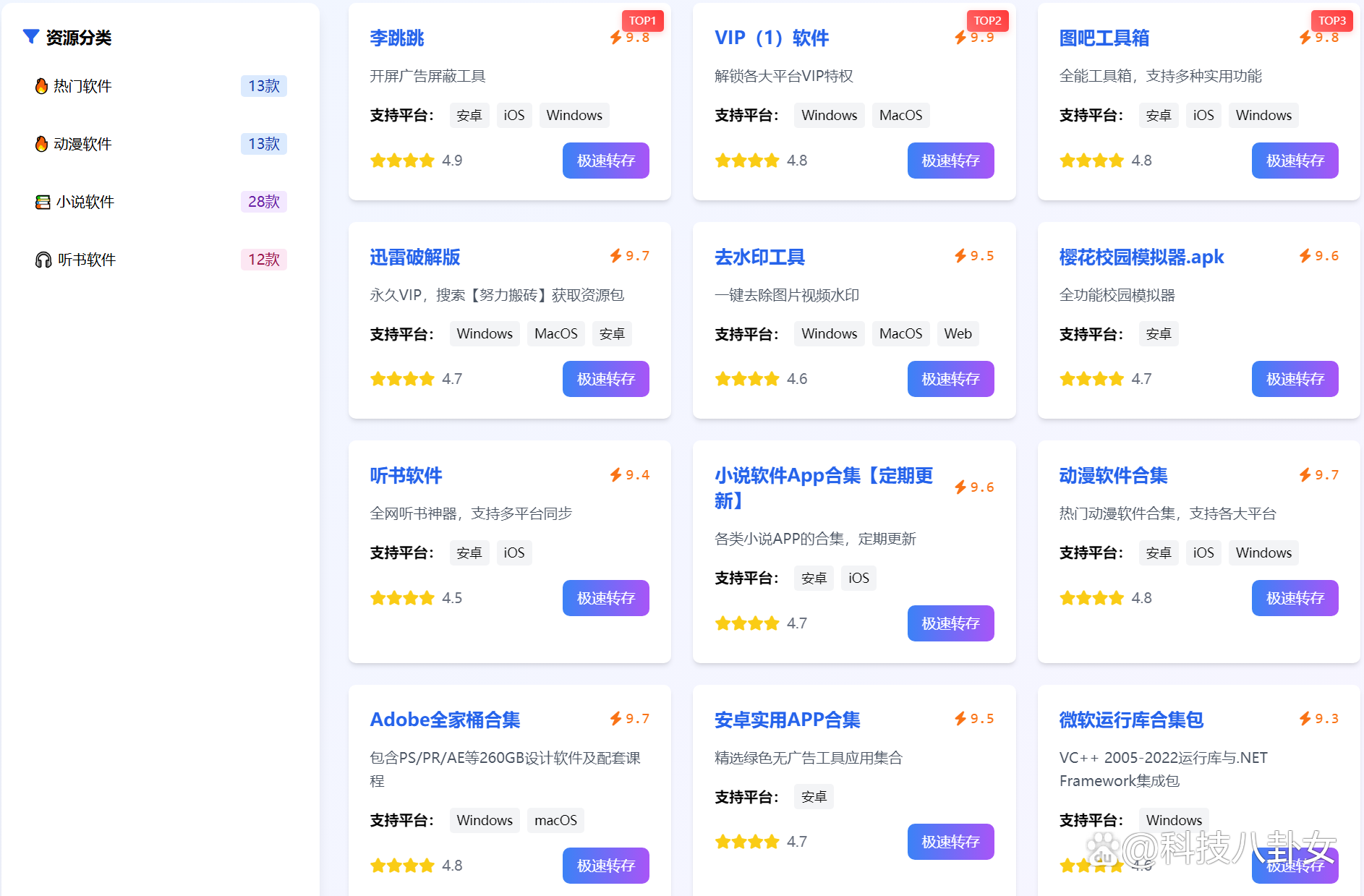Open the 李跳跳 resource page
This screenshot has width=1364, height=896.
point(396,38)
